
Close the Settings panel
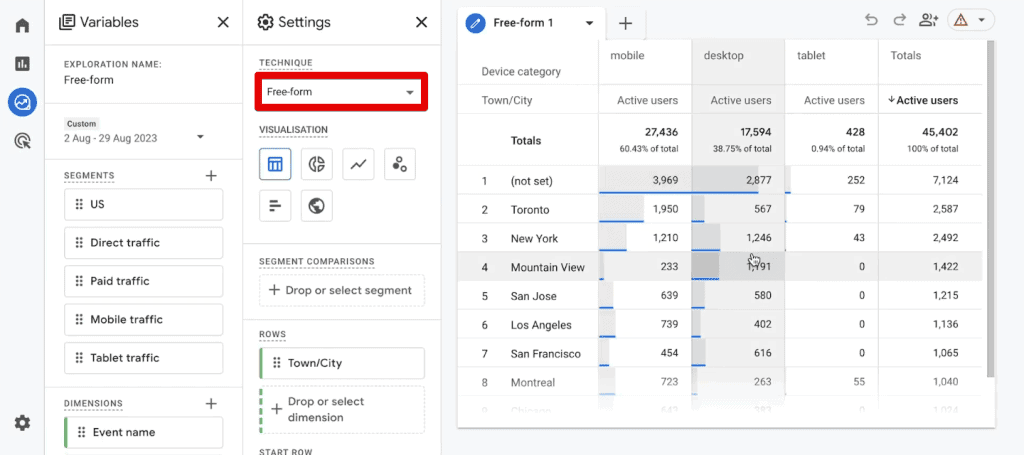click(421, 22)
